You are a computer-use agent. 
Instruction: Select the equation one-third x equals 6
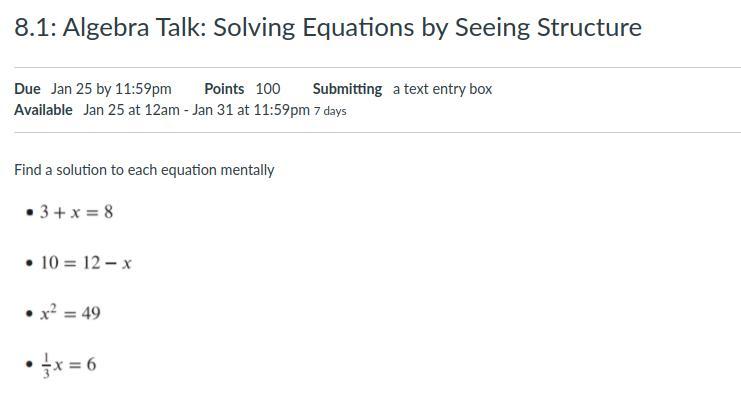point(68,364)
